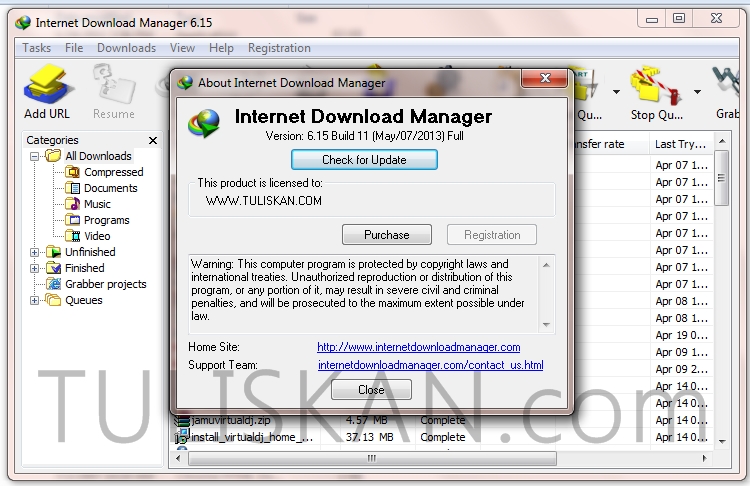This screenshot has height=486, width=750.
Task: Click download list scroll up arrow
Action: (722, 141)
